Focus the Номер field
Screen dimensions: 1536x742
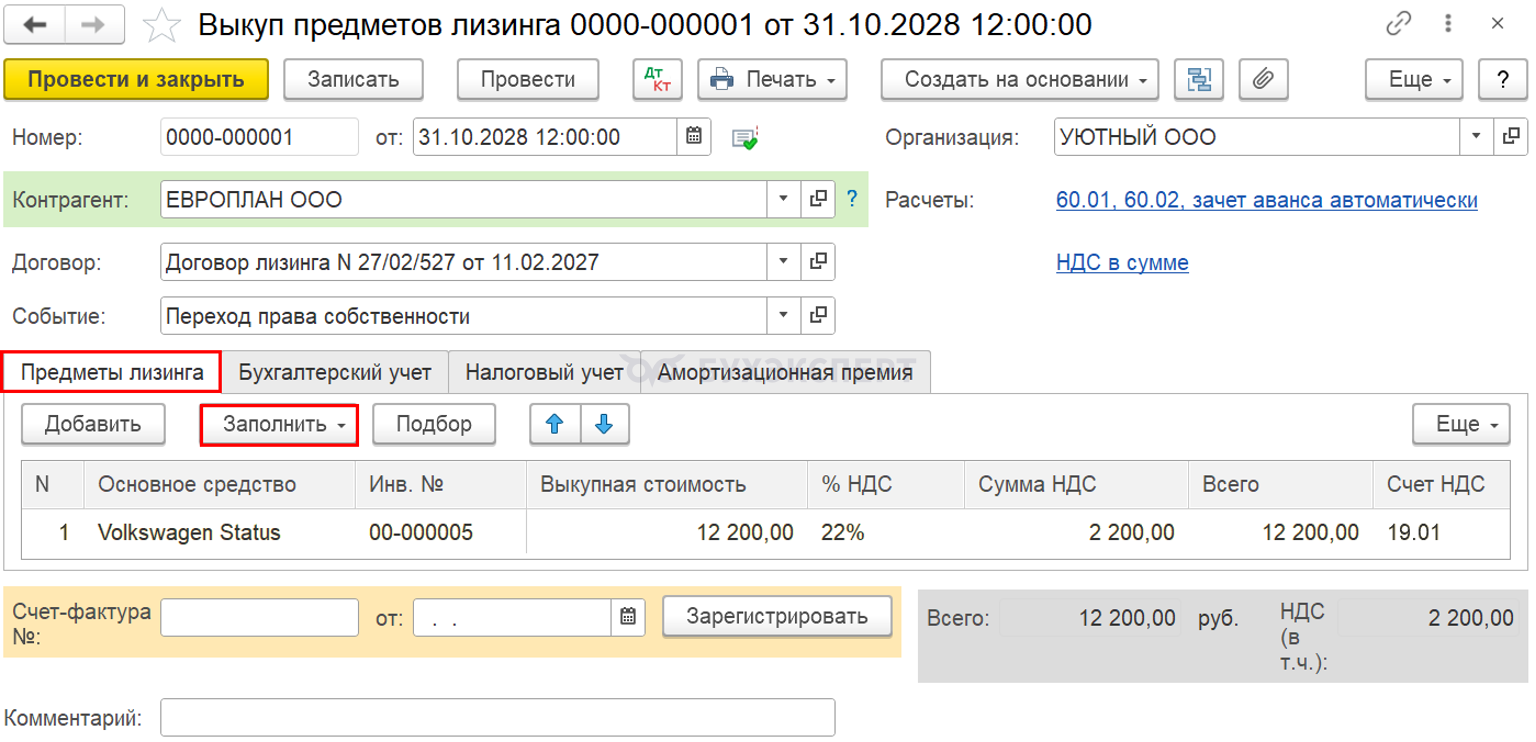tap(259, 137)
